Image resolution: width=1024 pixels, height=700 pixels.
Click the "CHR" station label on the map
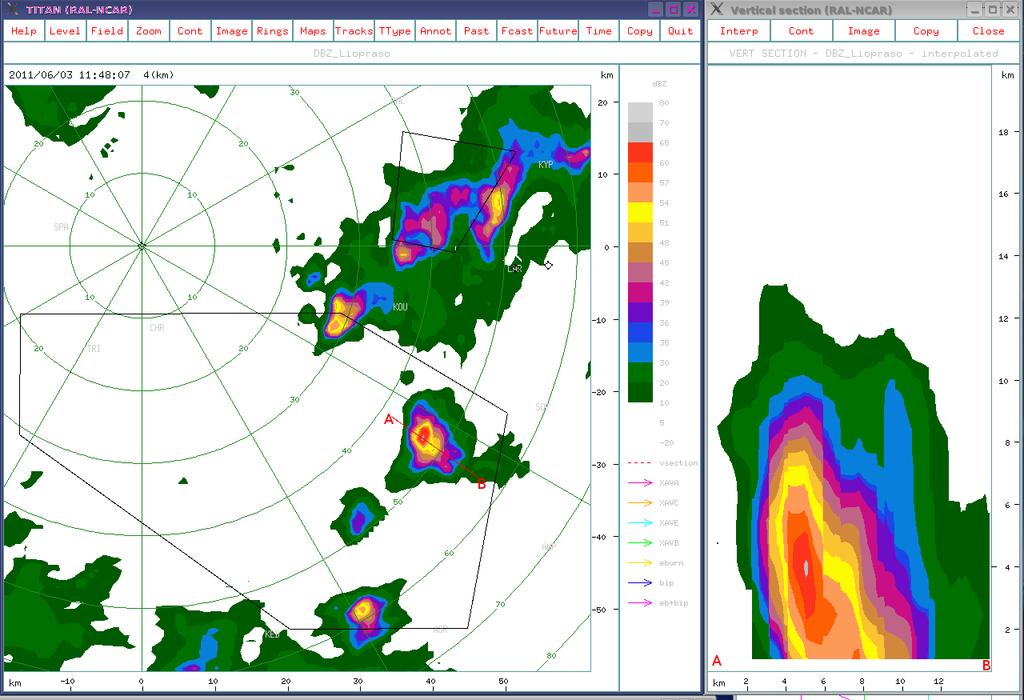(157, 328)
